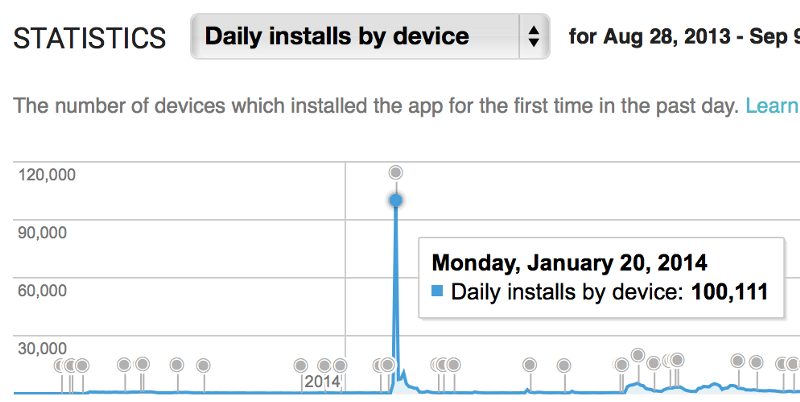Click the 30,000 y-axis label

[x=42, y=348]
